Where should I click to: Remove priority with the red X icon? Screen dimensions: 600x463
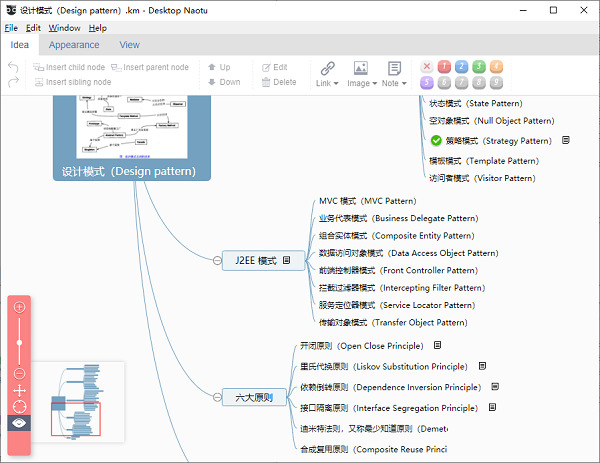427,67
